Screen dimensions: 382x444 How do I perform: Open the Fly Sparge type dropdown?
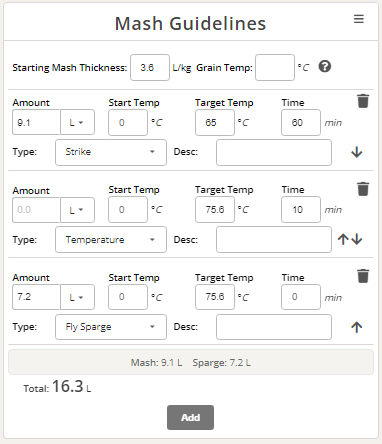pos(111,327)
